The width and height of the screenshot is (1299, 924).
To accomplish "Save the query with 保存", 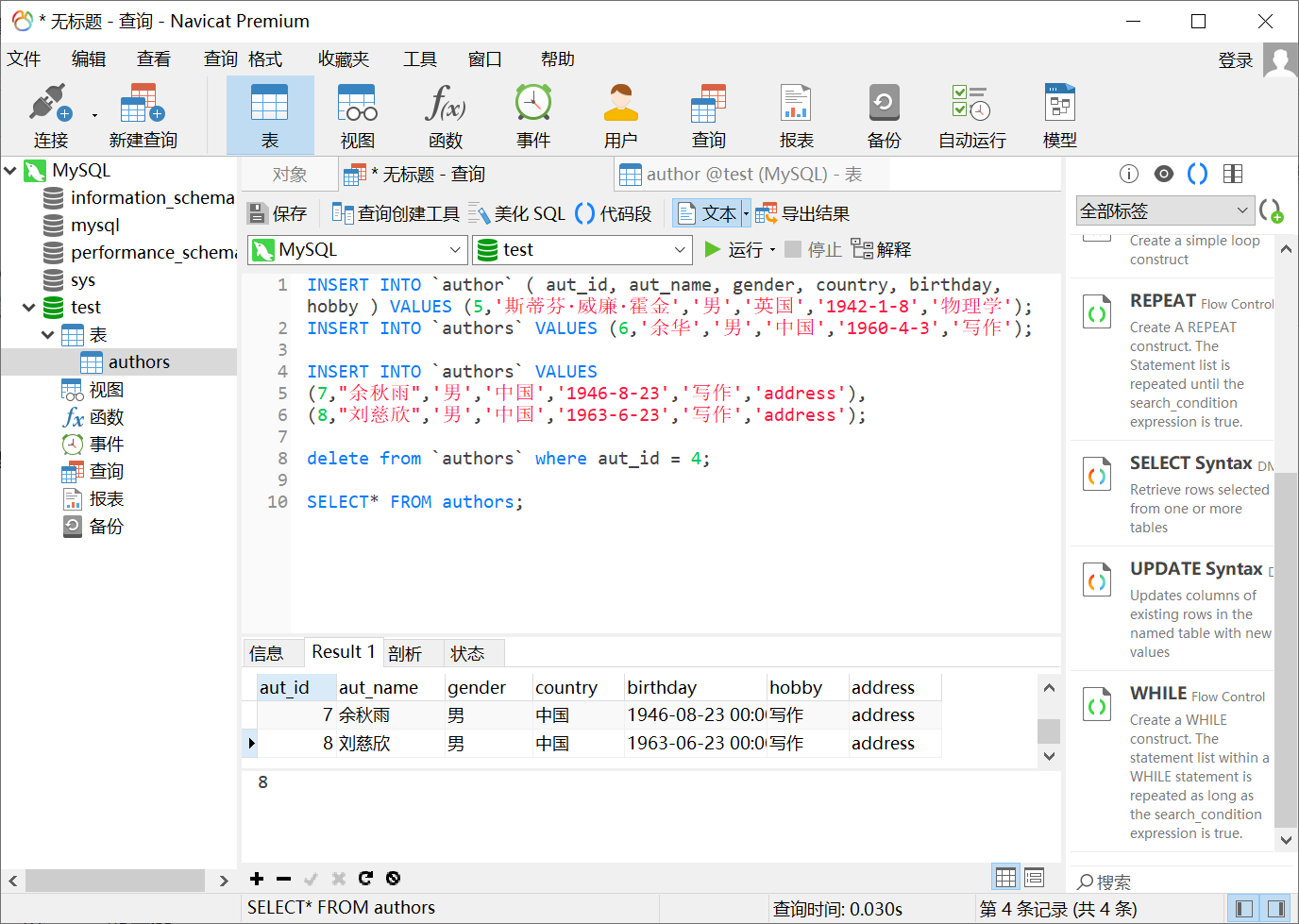I will tap(278, 213).
